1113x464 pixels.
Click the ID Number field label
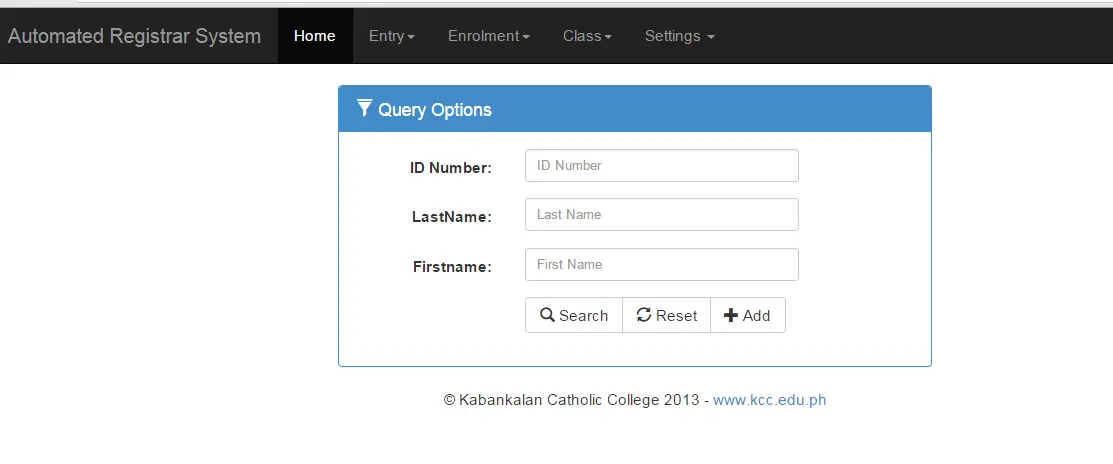coord(451,168)
